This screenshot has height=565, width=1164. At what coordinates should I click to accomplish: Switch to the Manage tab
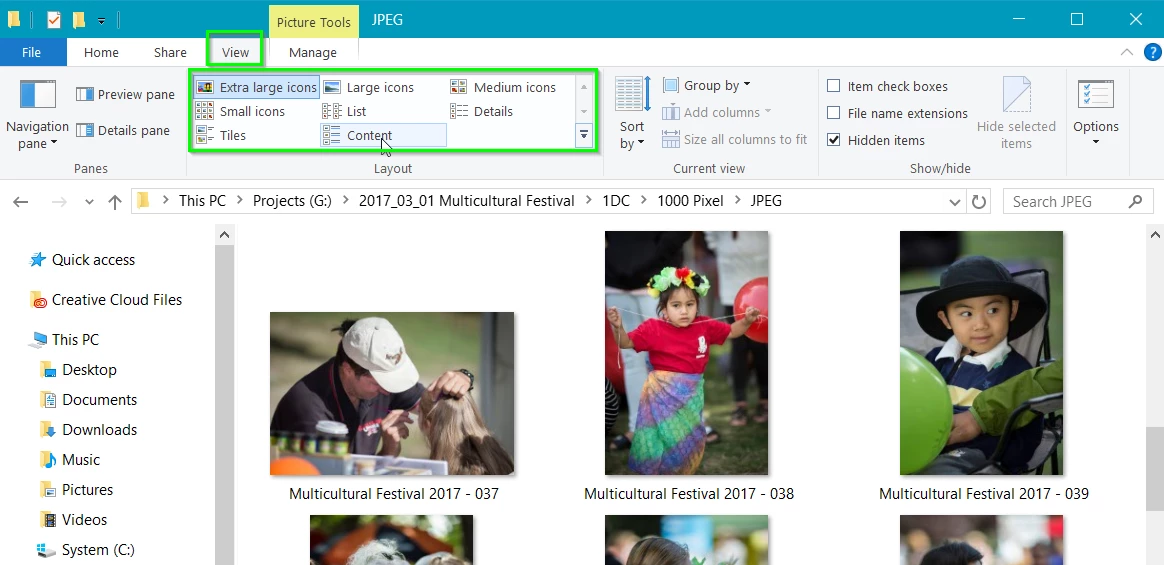coord(313,52)
